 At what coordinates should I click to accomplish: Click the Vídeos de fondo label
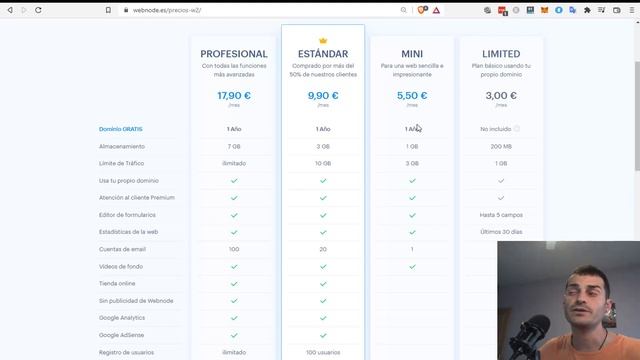coord(121,266)
